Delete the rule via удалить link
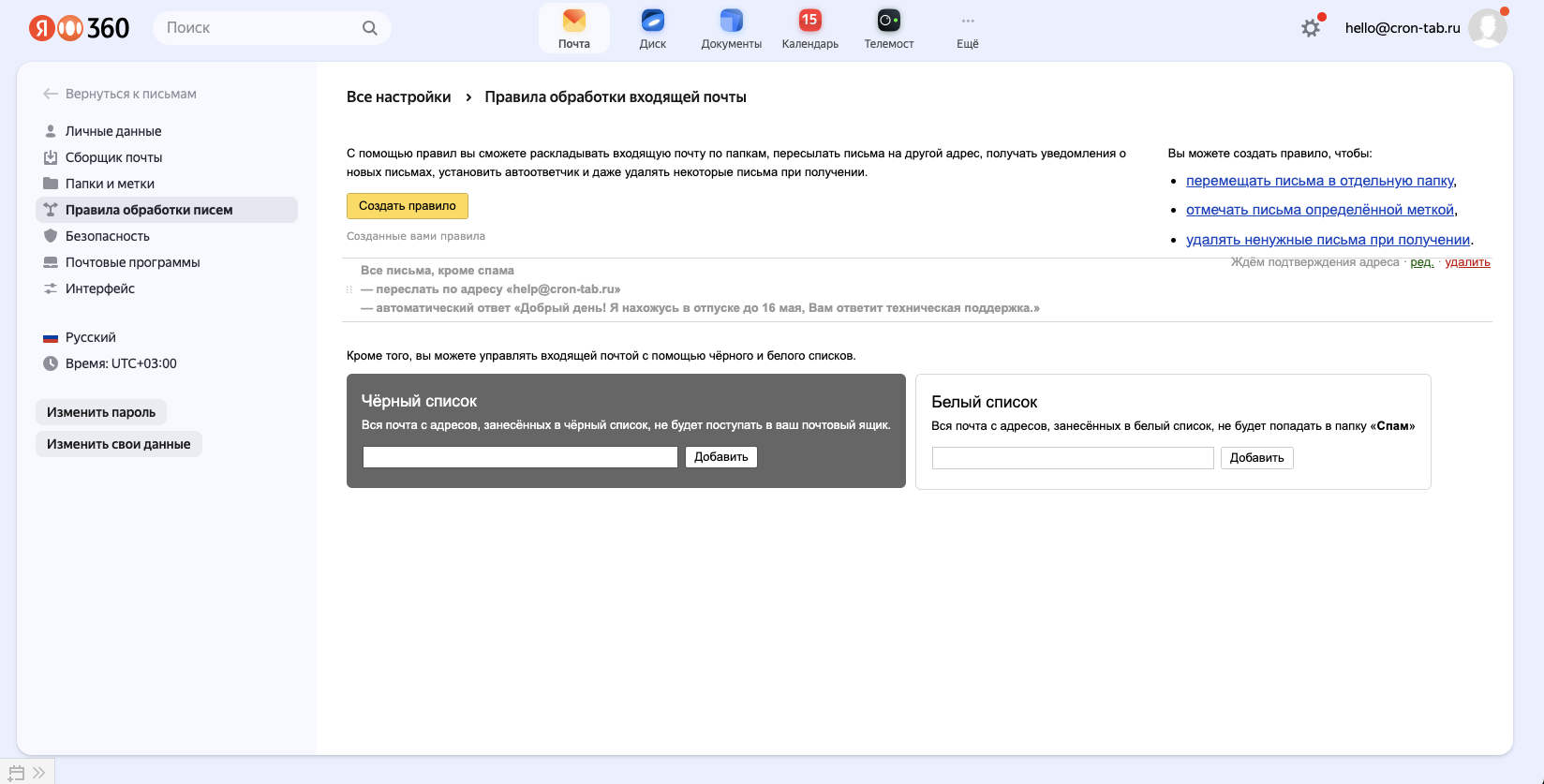This screenshot has width=1544, height=784. (1467, 262)
